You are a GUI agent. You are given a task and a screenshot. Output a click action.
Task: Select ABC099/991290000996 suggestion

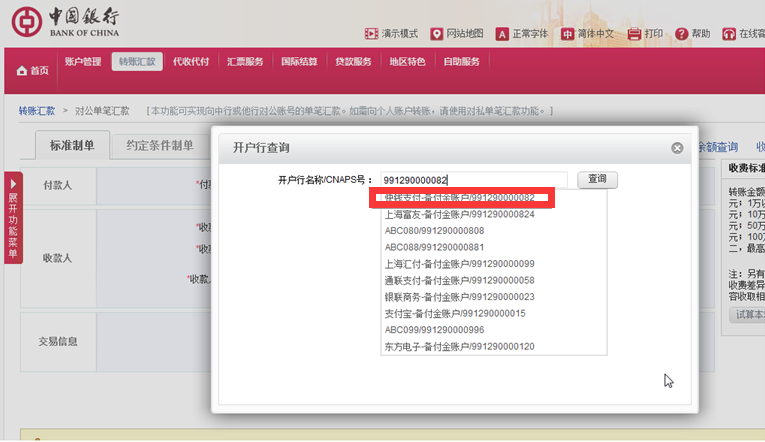click(434, 330)
